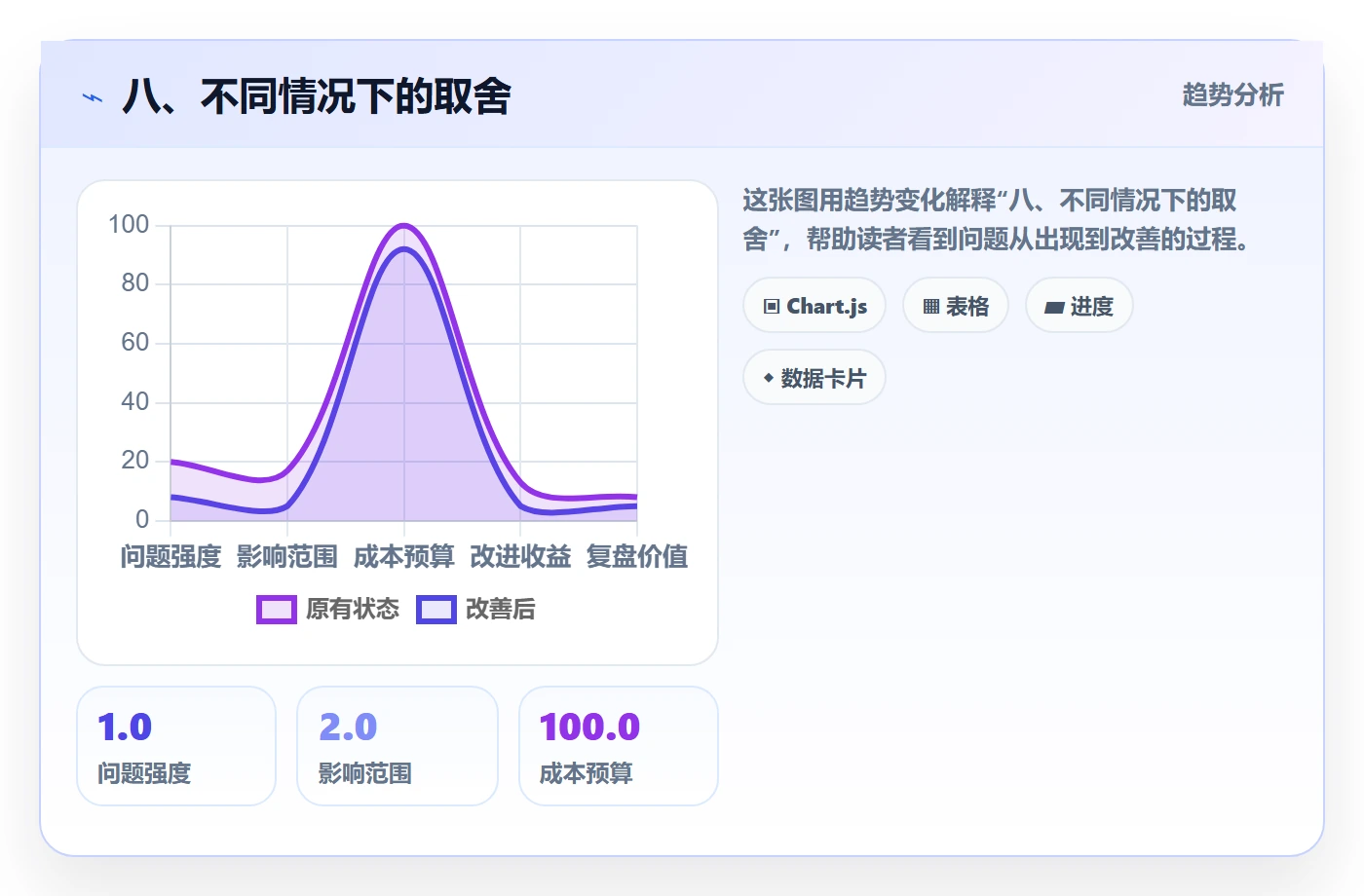Viewport: 1364px width, 896px height.
Task: Click the 0 y-axis value
Action: 142,519
